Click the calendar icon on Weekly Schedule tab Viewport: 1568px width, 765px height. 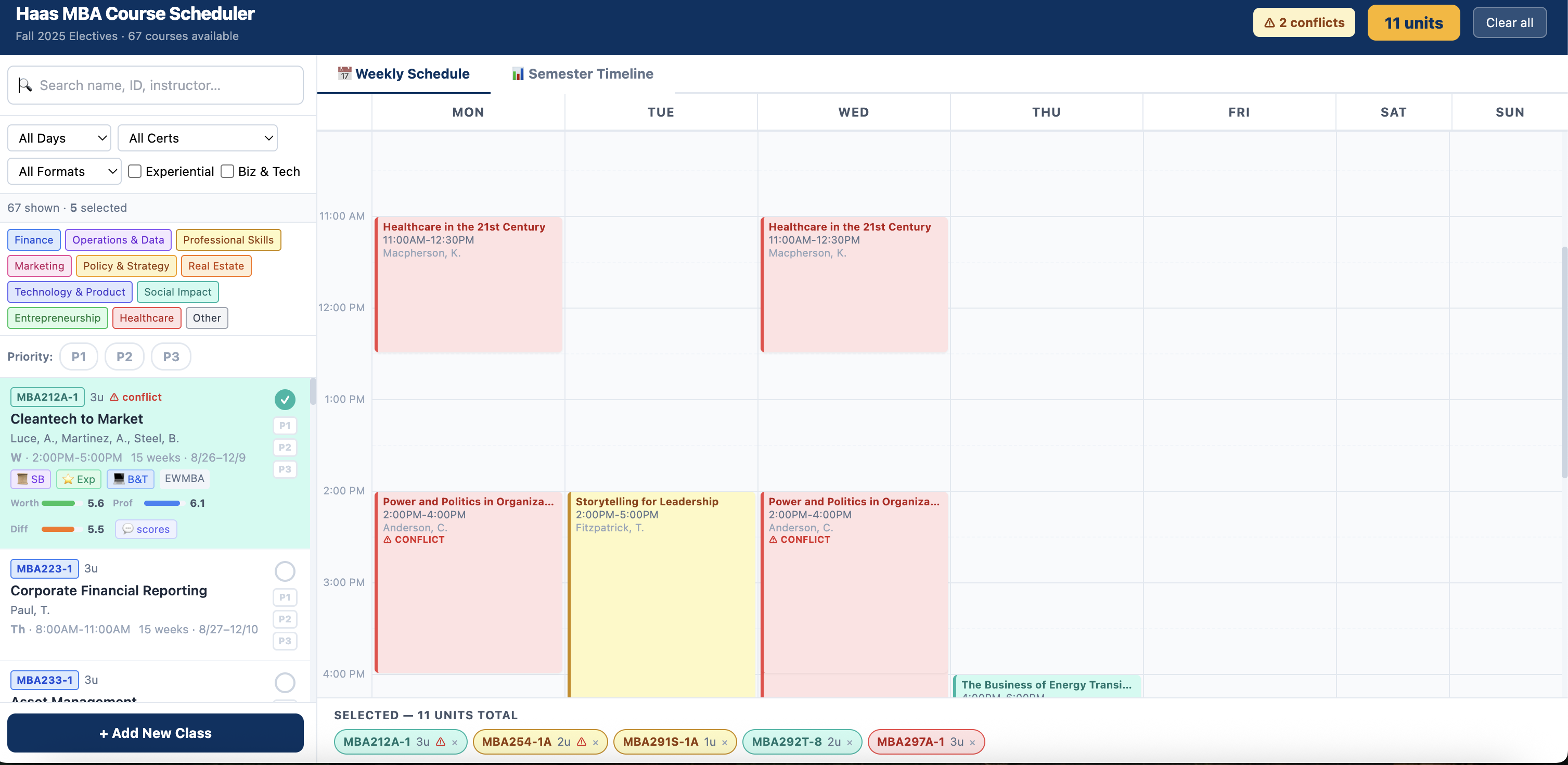(344, 74)
